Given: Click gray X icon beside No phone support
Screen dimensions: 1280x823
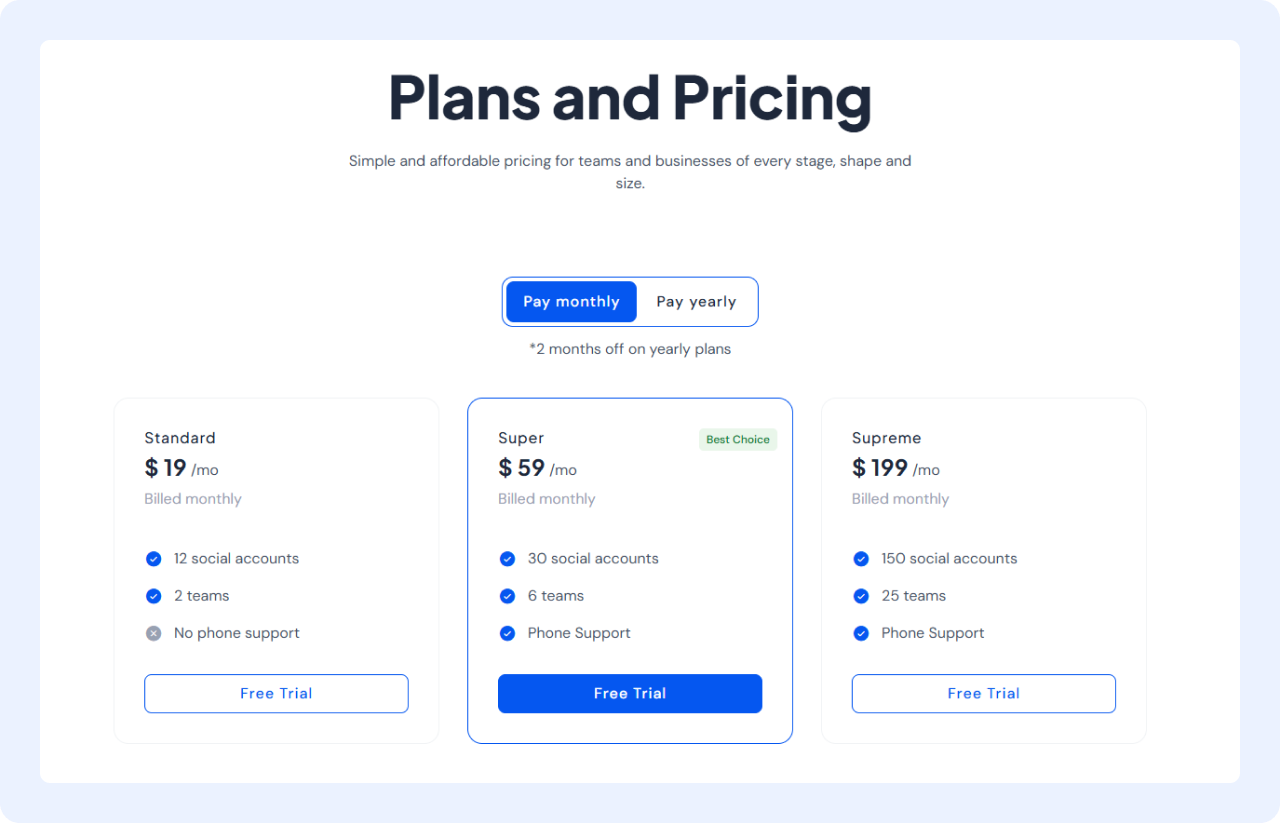Looking at the screenshot, I should pyautogui.click(x=153, y=633).
